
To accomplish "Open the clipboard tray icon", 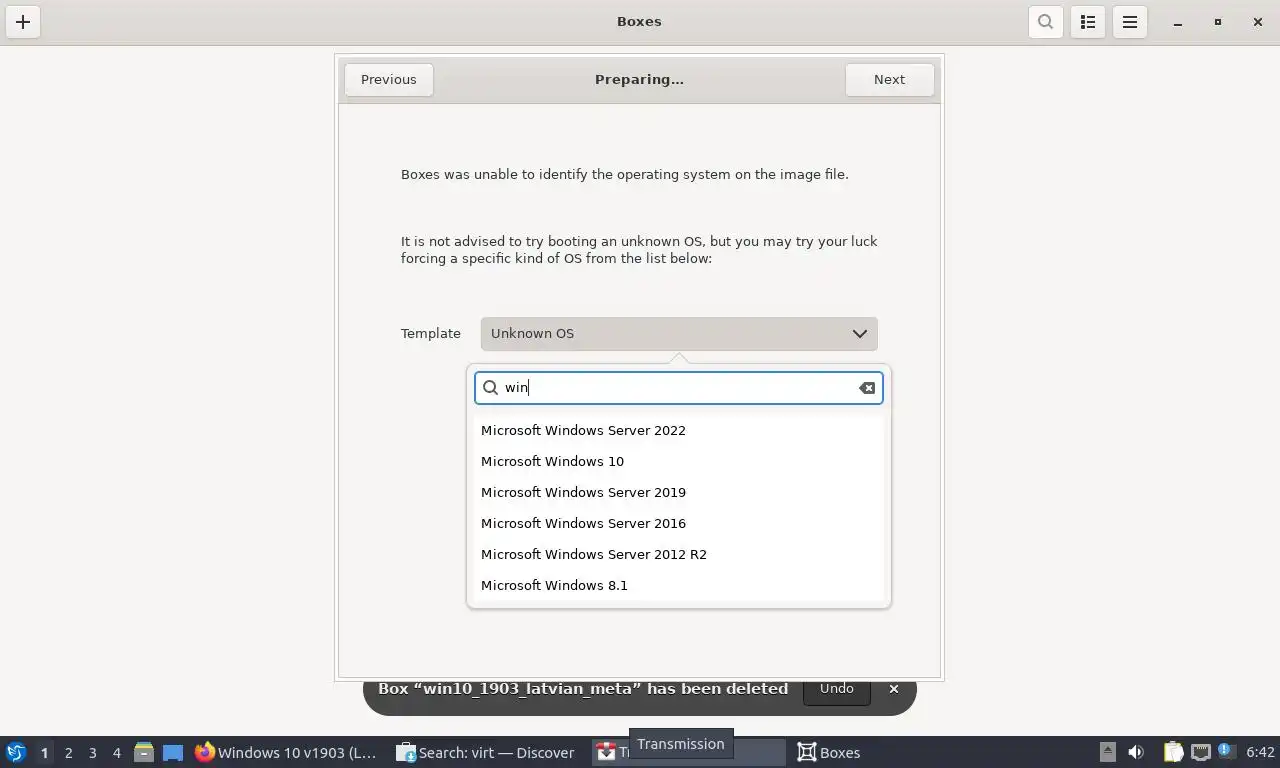I will point(1173,753).
